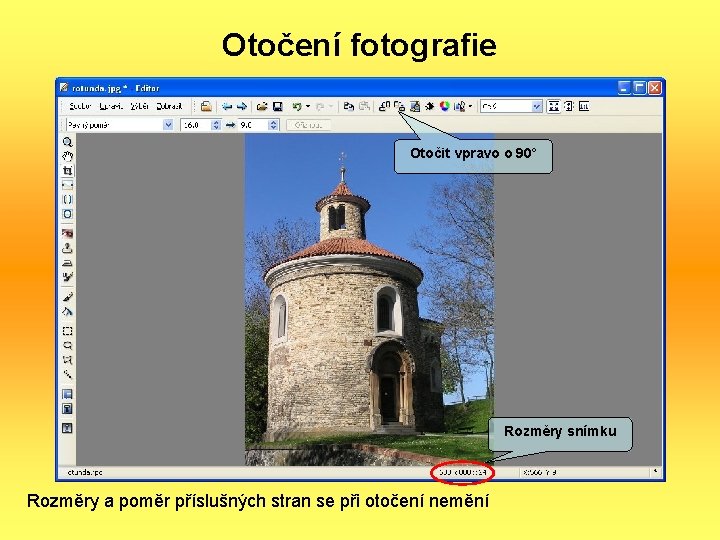Select the Crop tool in left toolbar
This screenshot has width=720, height=540.
68,171
